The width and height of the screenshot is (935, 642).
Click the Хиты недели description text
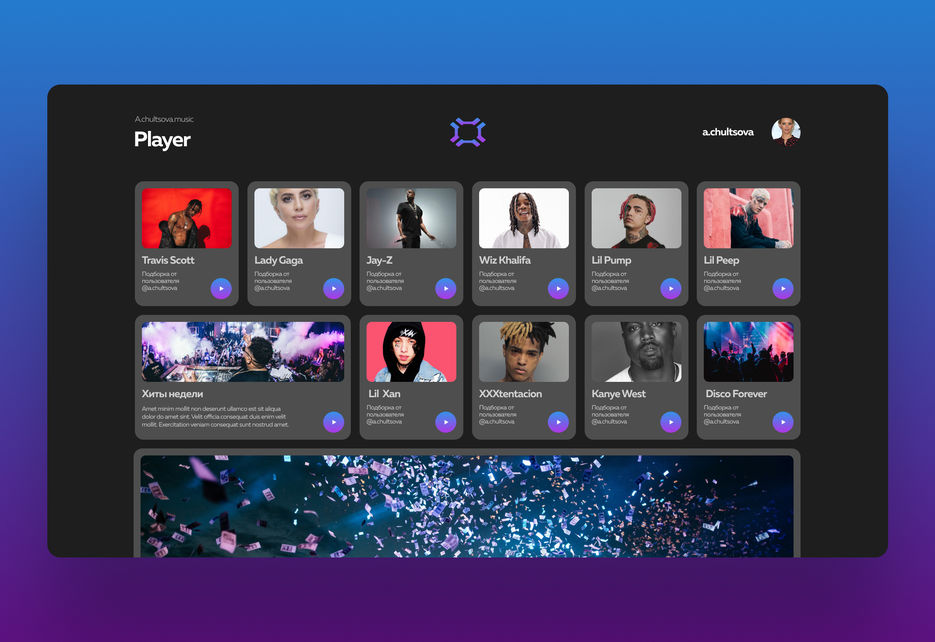[215, 417]
